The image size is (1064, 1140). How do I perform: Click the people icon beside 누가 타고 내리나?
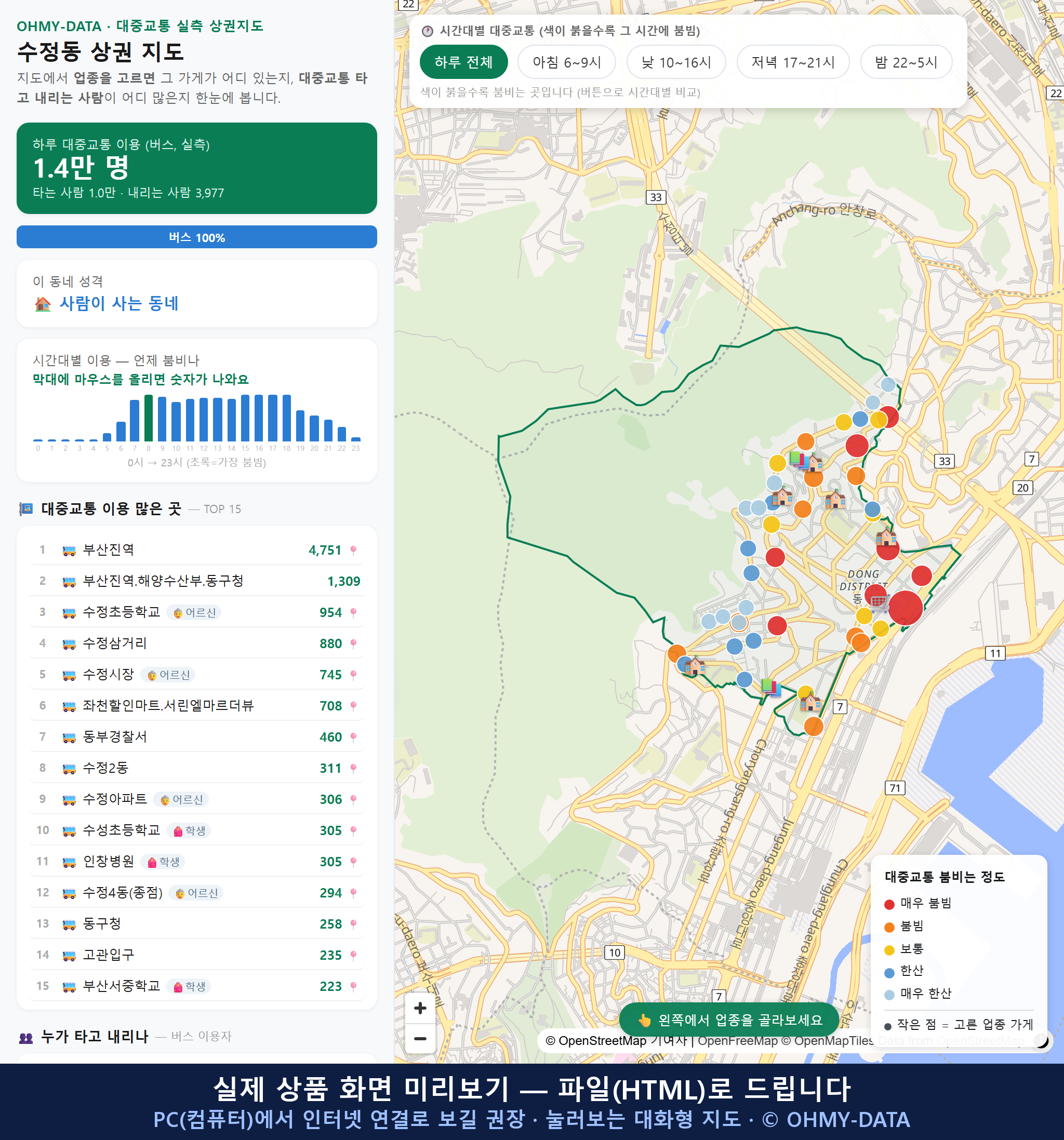tap(26, 1037)
